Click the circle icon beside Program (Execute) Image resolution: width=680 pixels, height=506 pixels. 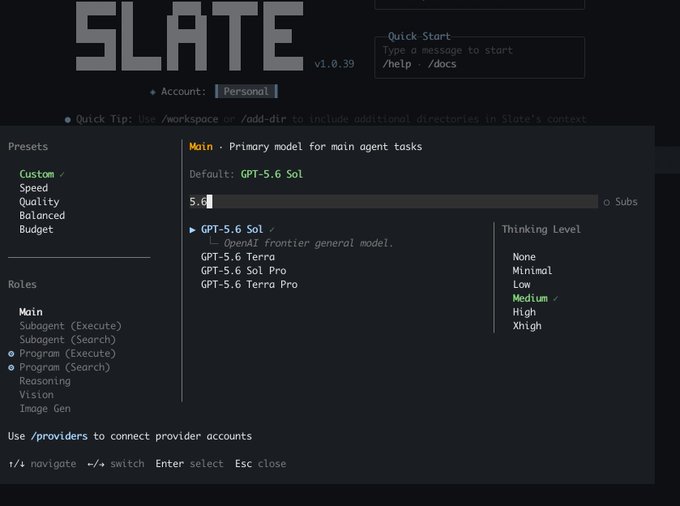click(x=11, y=354)
